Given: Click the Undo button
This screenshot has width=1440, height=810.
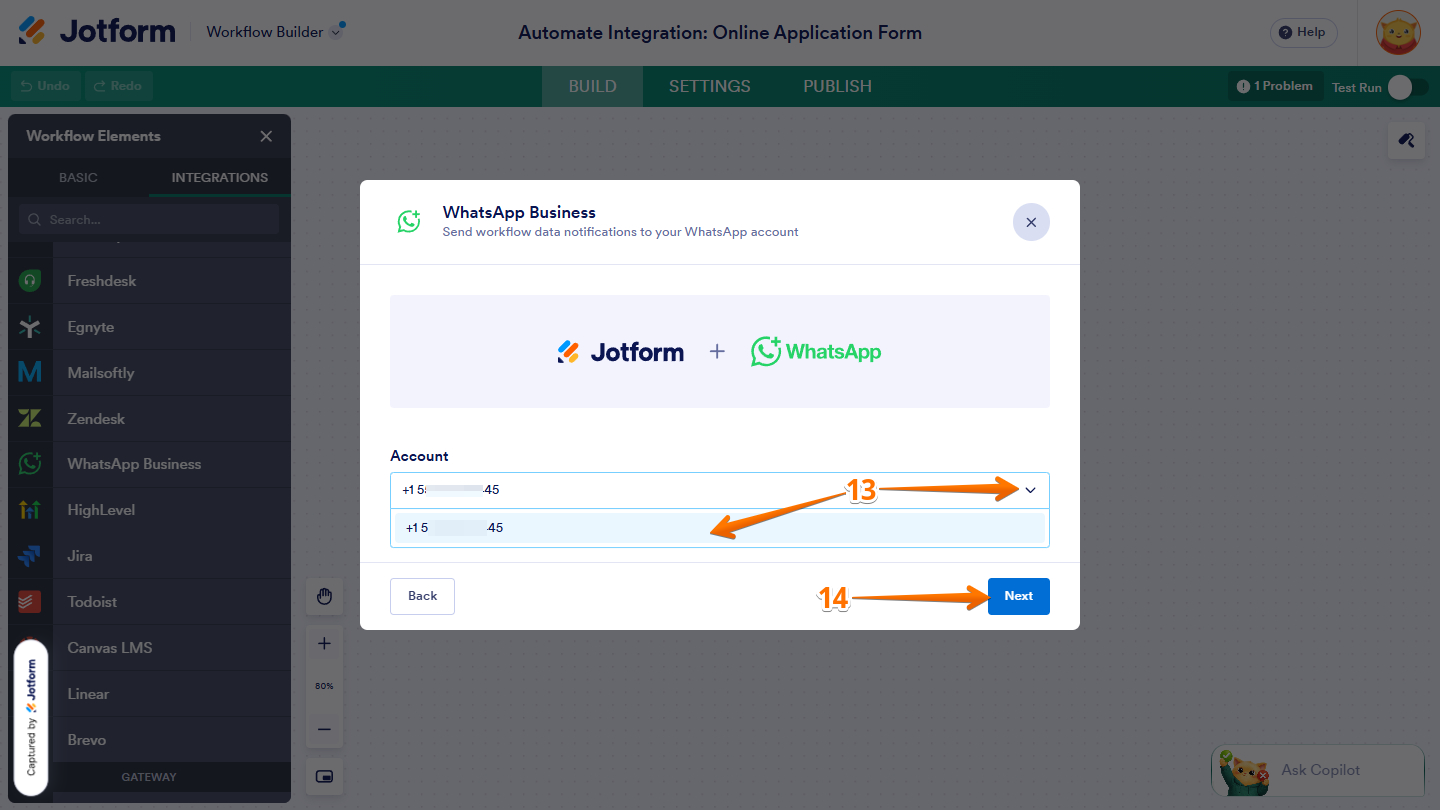Looking at the screenshot, I should 47,86.
